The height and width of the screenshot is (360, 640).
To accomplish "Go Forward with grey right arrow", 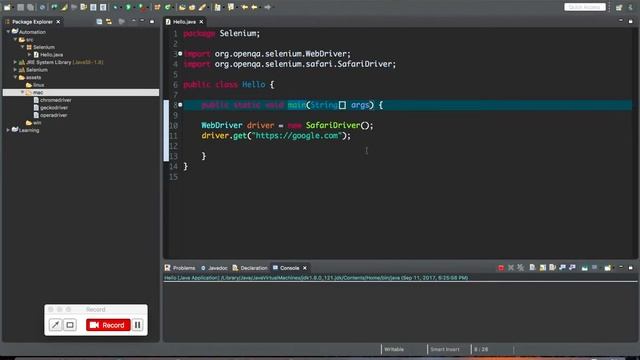I will pos(267,7).
